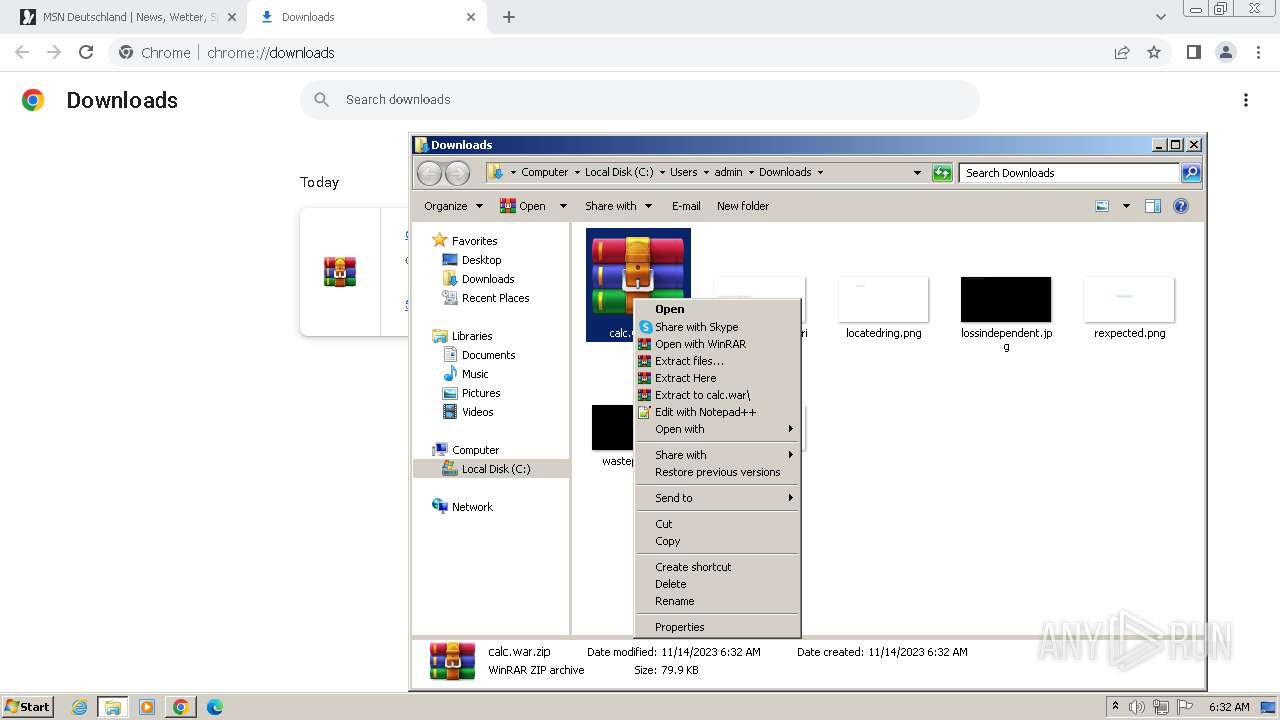Select Recent Places in navigation pane
This screenshot has width=1280, height=720.
(x=495, y=298)
